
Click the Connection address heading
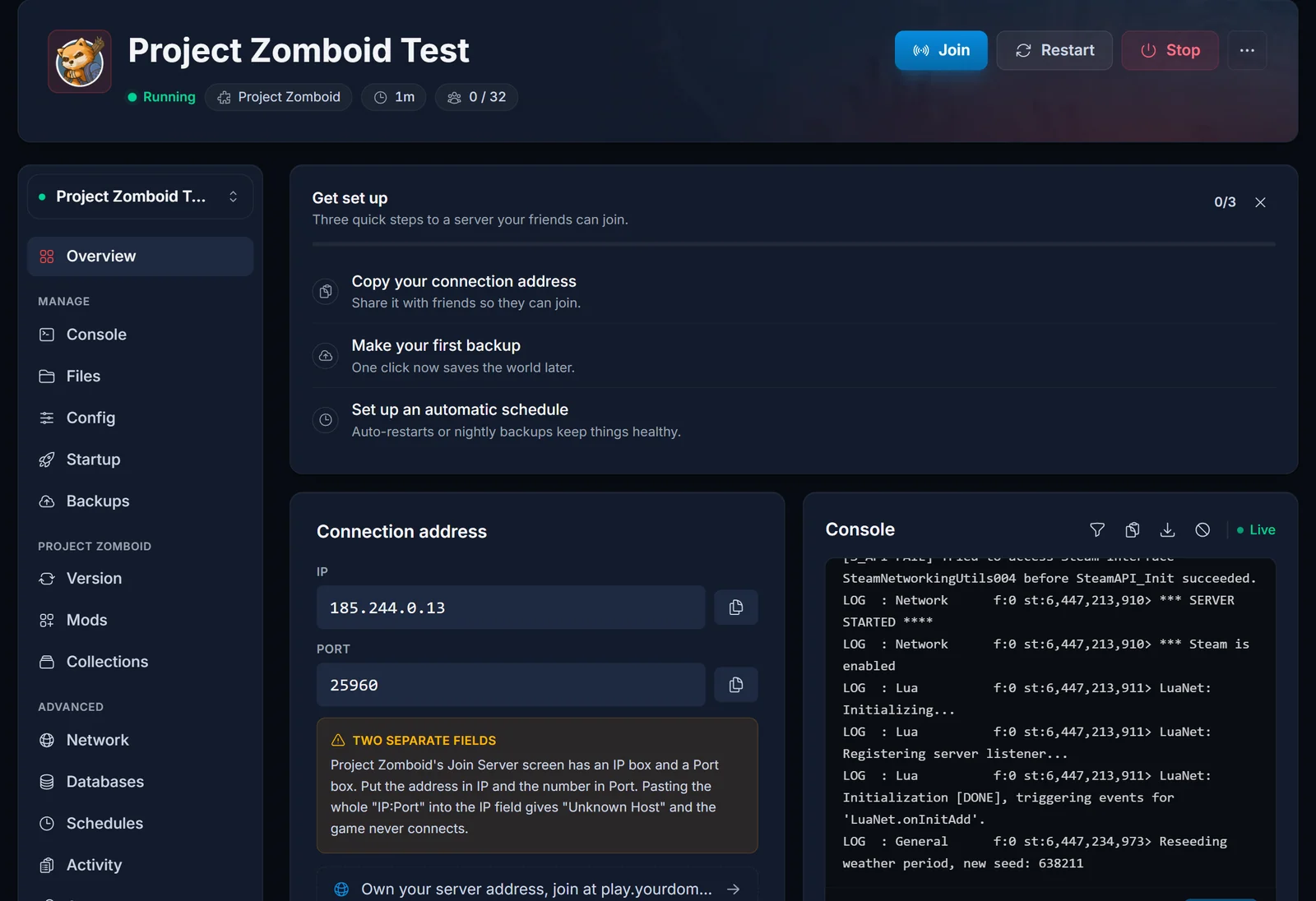pos(401,532)
